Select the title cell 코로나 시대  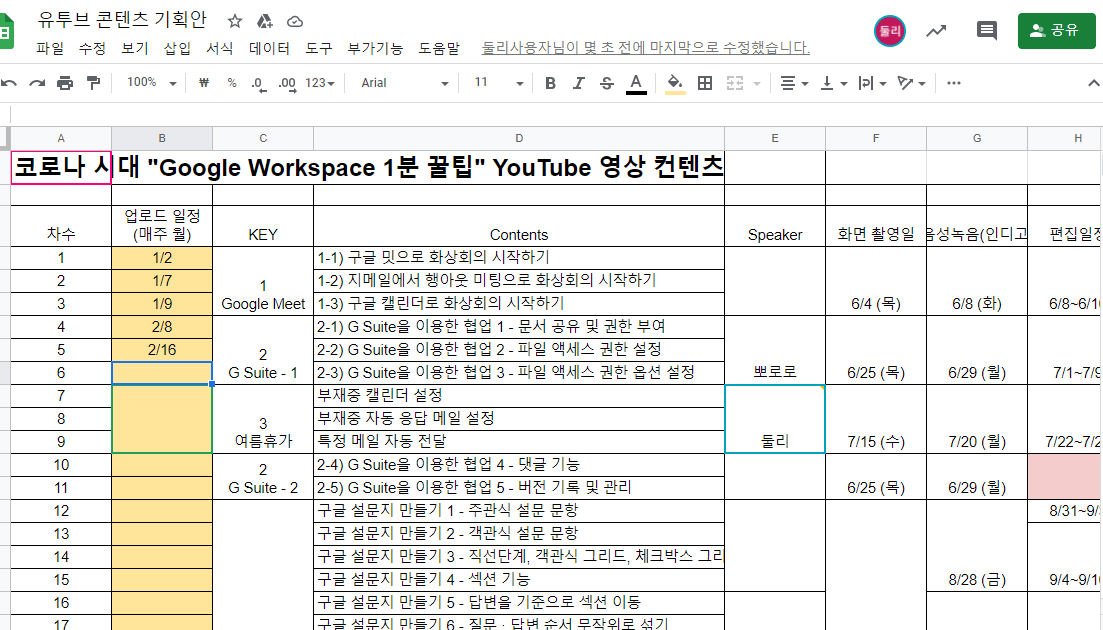[61, 167]
